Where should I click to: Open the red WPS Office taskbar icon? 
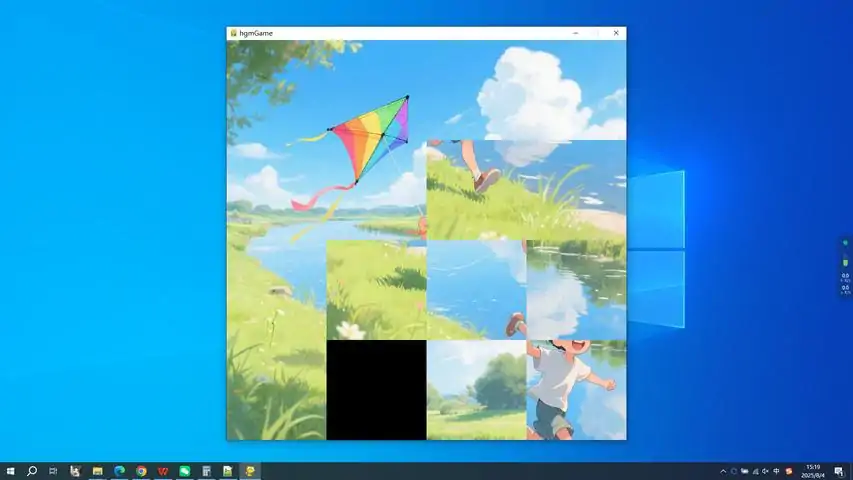coord(163,471)
